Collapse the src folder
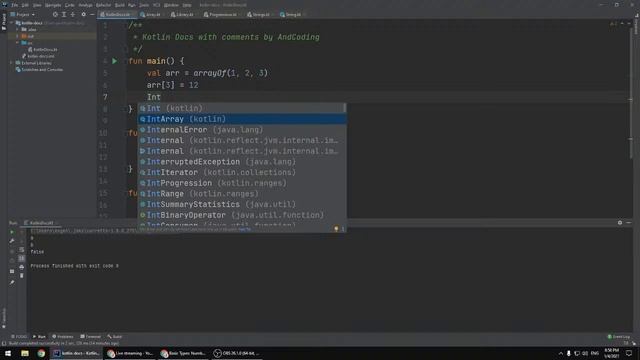This screenshot has height=360, width=640. [18, 43]
